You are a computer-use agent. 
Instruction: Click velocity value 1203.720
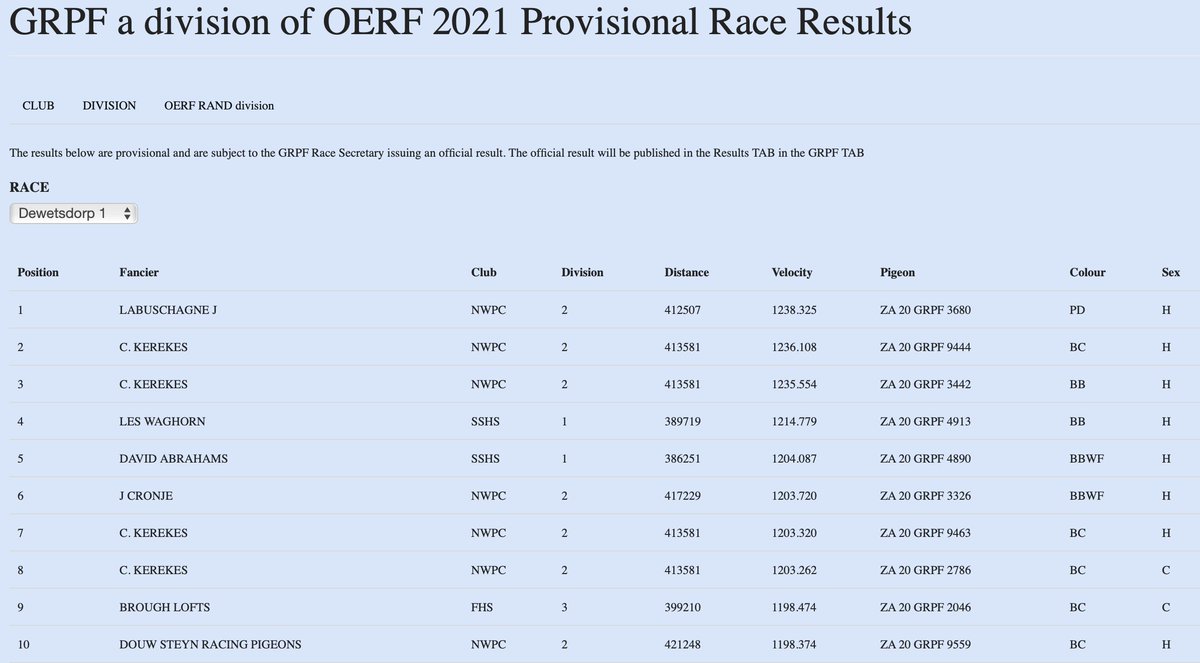pyautogui.click(x=795, y=496)
